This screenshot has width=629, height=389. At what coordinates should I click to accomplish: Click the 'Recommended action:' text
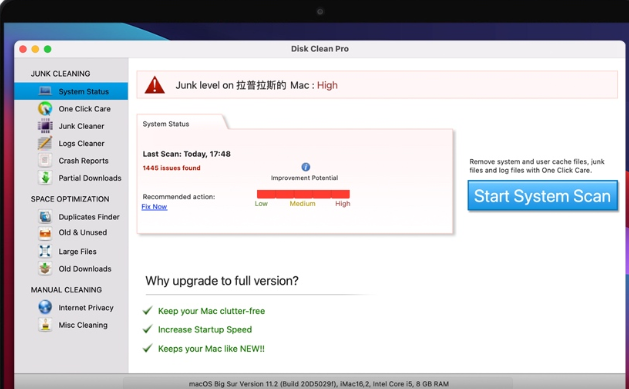pos(179,197)
